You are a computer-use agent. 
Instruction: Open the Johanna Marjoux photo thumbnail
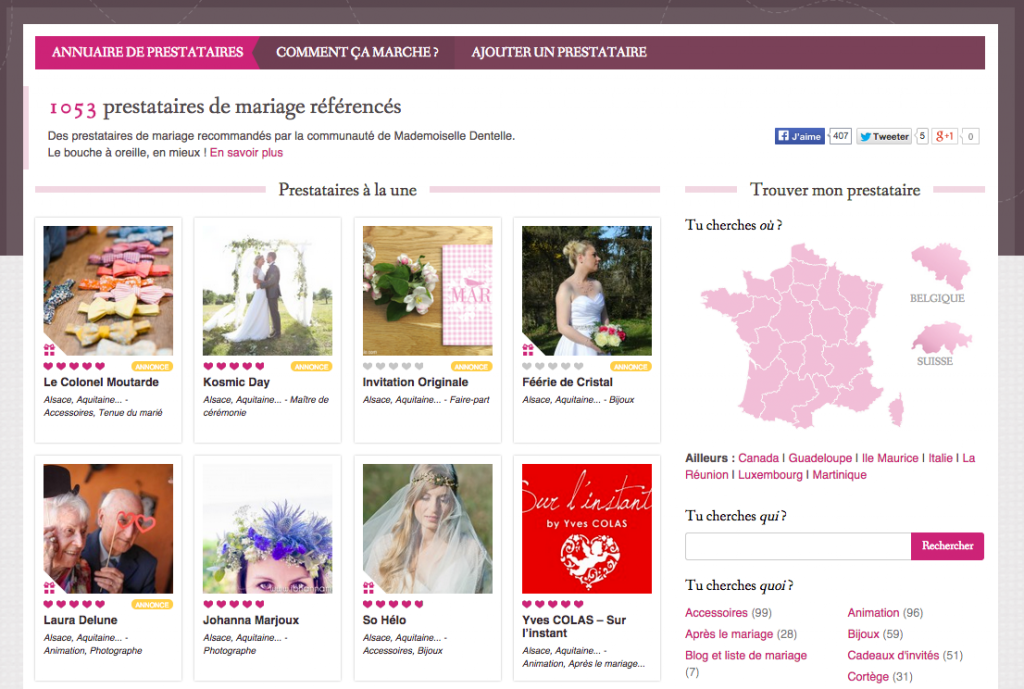point(267,528)
